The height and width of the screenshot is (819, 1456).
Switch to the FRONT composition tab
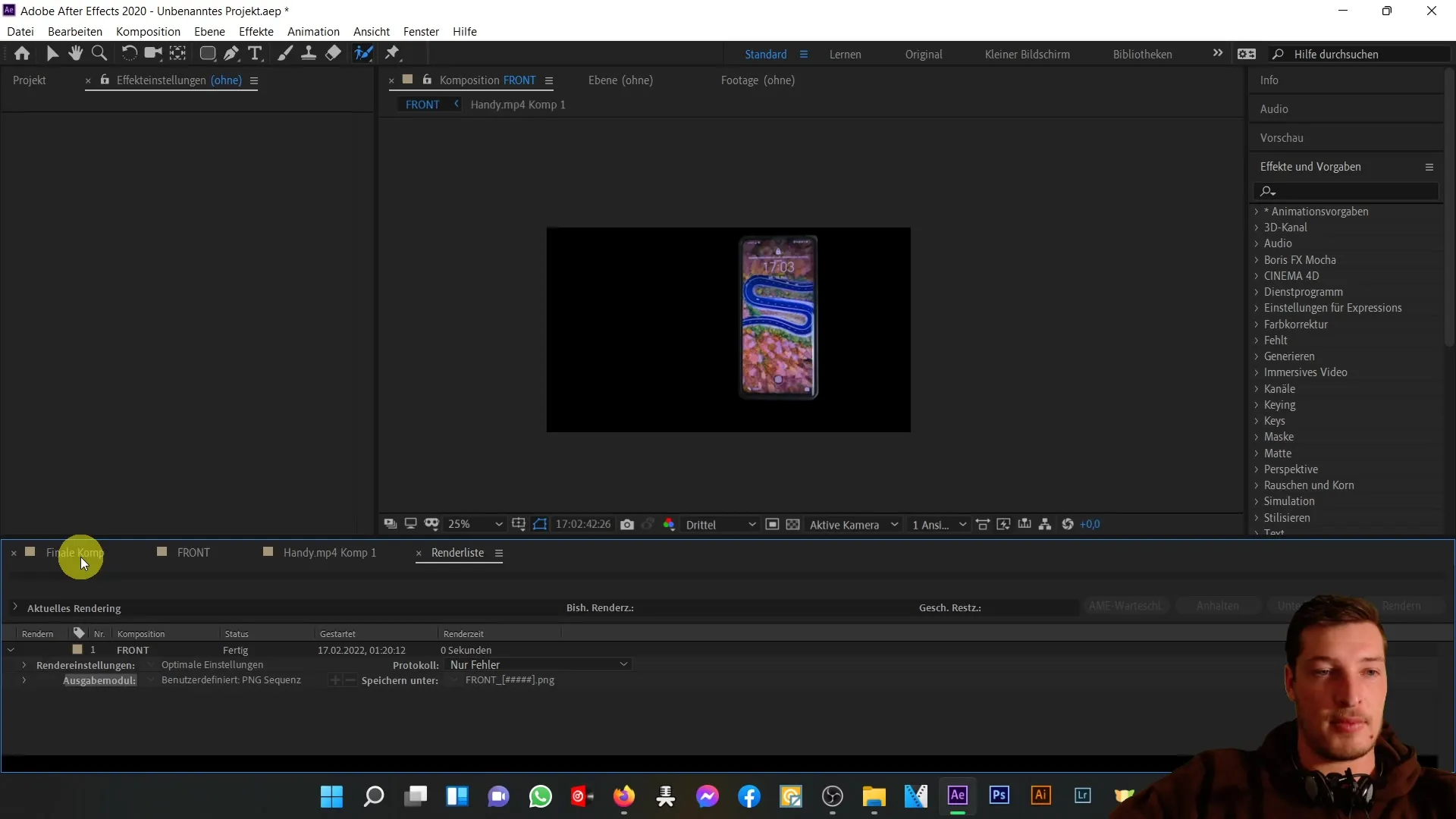point(193,552)
